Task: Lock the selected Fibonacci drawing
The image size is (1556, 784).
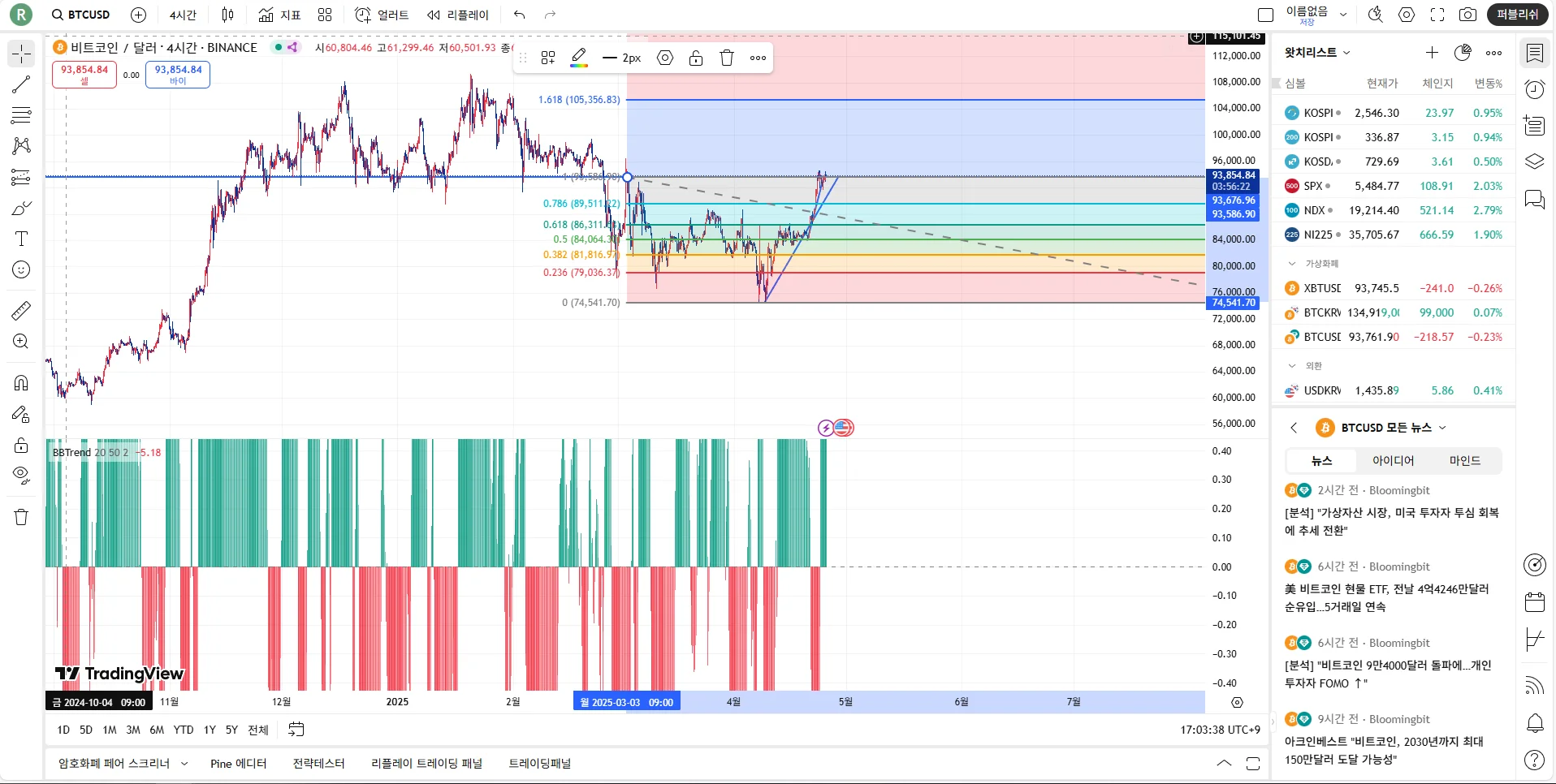Action: [x=696, y=58]
